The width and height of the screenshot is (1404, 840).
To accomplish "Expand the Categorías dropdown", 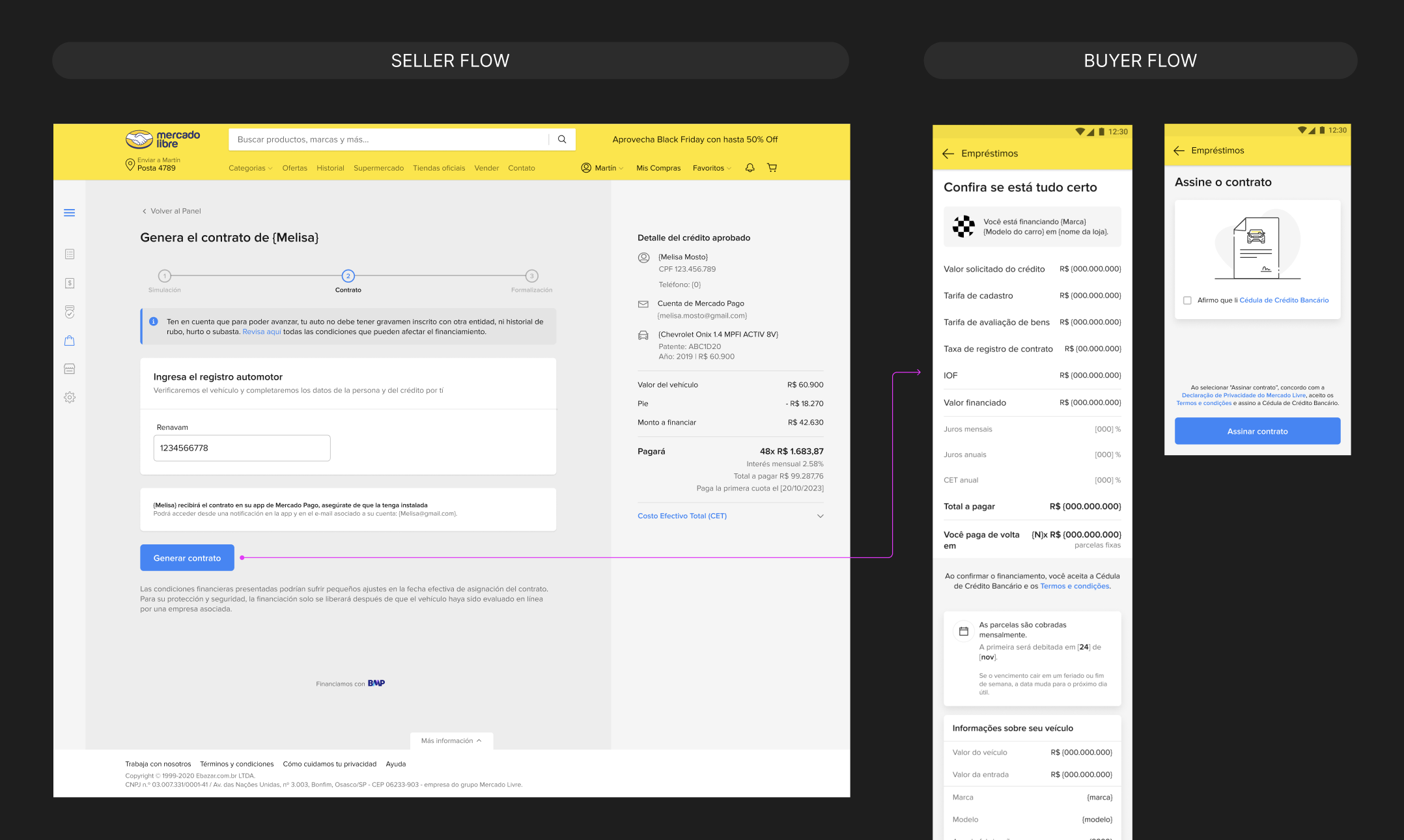I will [x=250, y=168].
